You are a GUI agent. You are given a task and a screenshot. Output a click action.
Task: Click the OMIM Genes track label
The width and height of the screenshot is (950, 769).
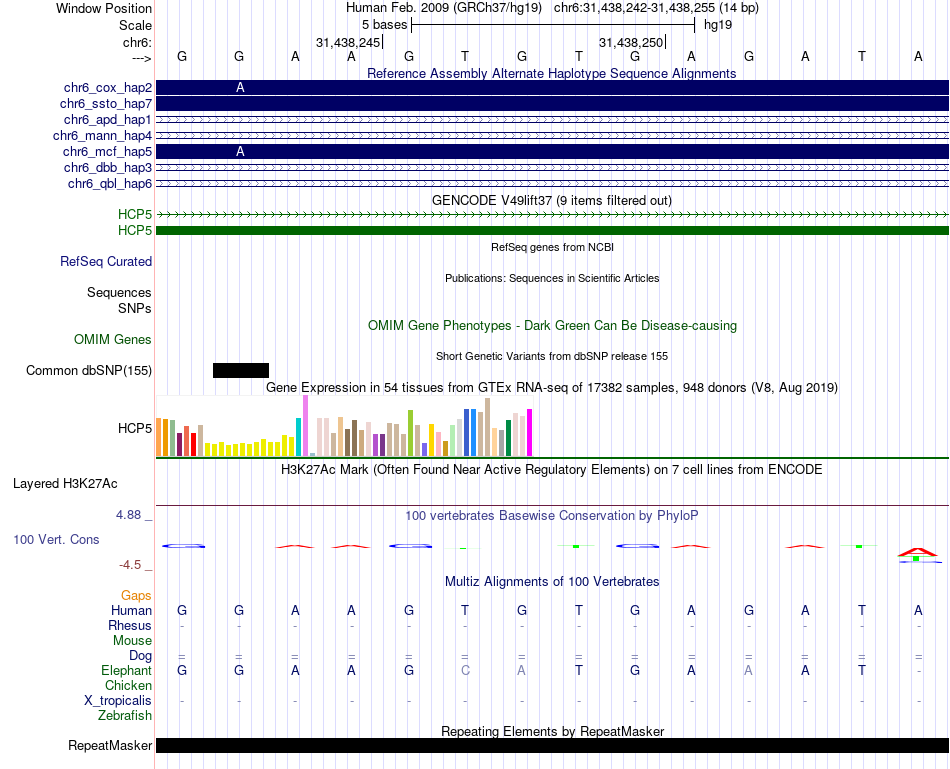(x=113, y=339)
